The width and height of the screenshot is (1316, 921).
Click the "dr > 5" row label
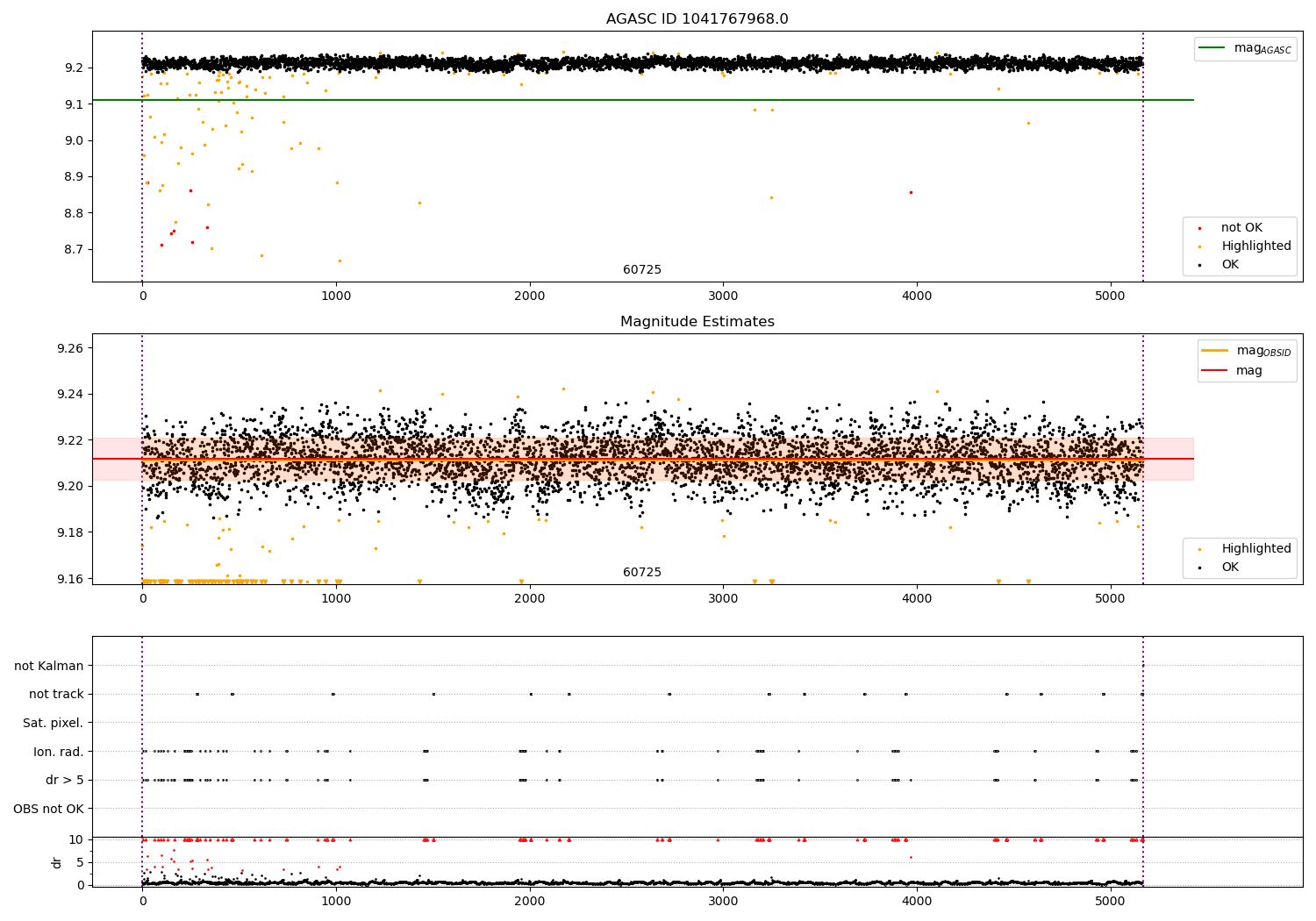click(x=65, y=781)
